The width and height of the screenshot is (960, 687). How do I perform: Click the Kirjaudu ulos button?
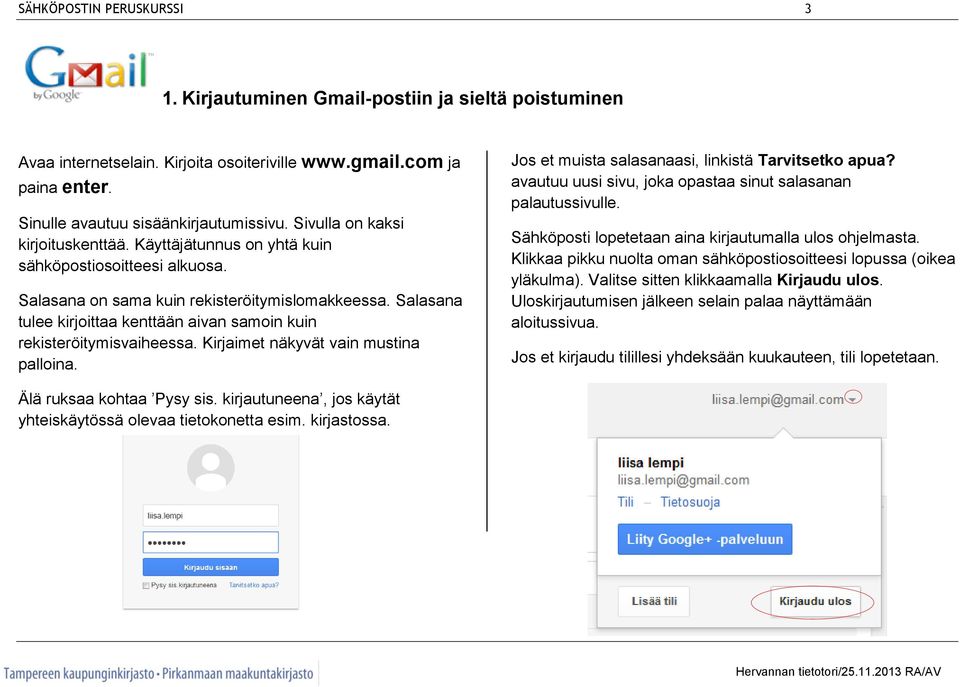tap(815, 601)
